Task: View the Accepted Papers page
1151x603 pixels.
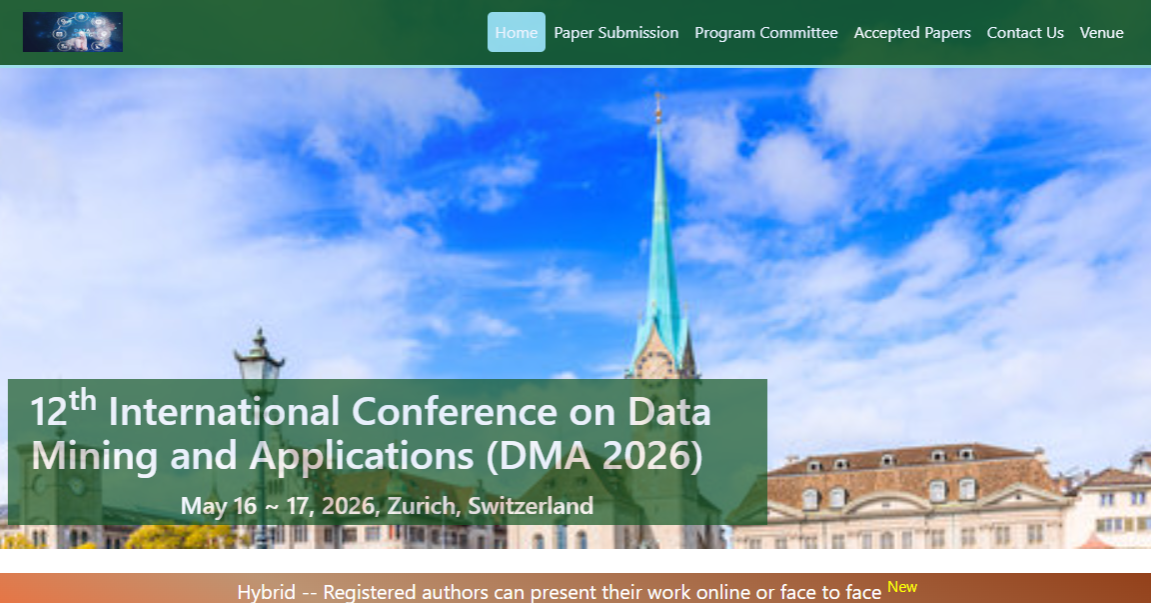Action: [912, 32]
